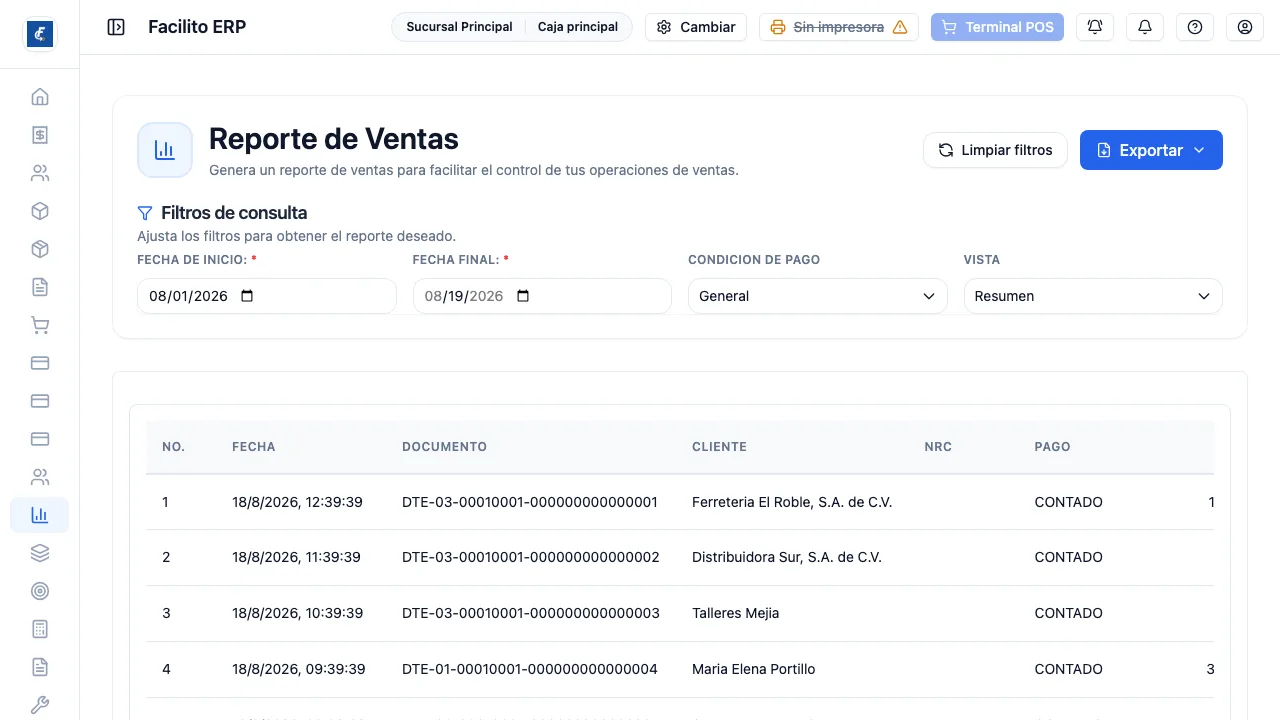
Task: Click the Maria Elena Portillo client cell
Action: [754, 669]
